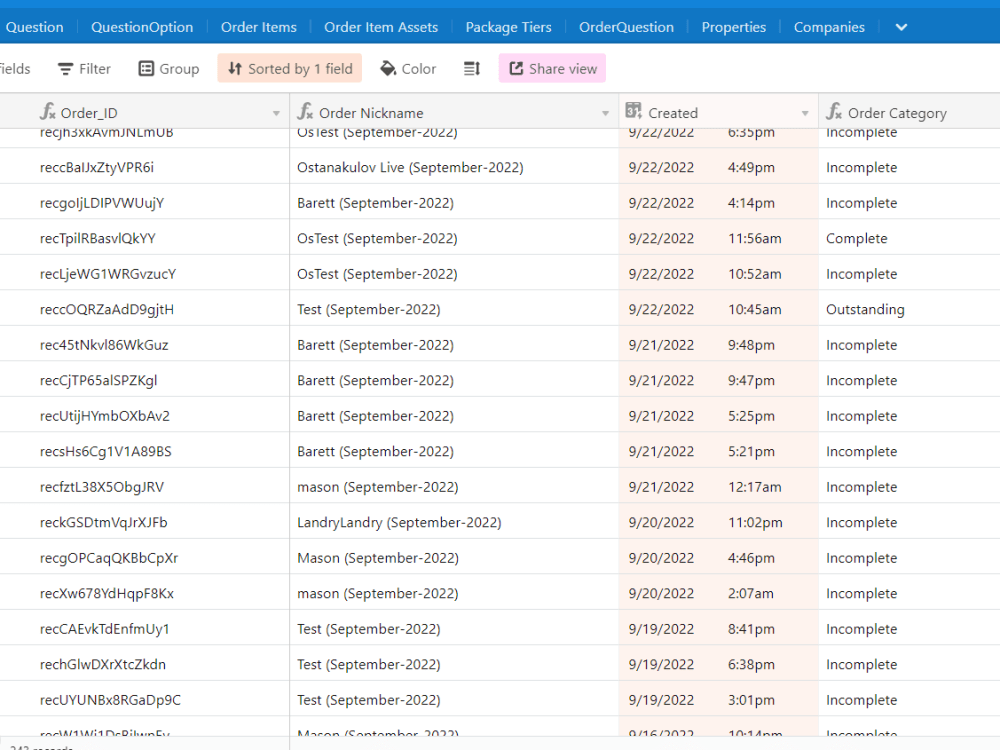Select Mason (September-2022) at 4:46pm row

tap(454, 558)
